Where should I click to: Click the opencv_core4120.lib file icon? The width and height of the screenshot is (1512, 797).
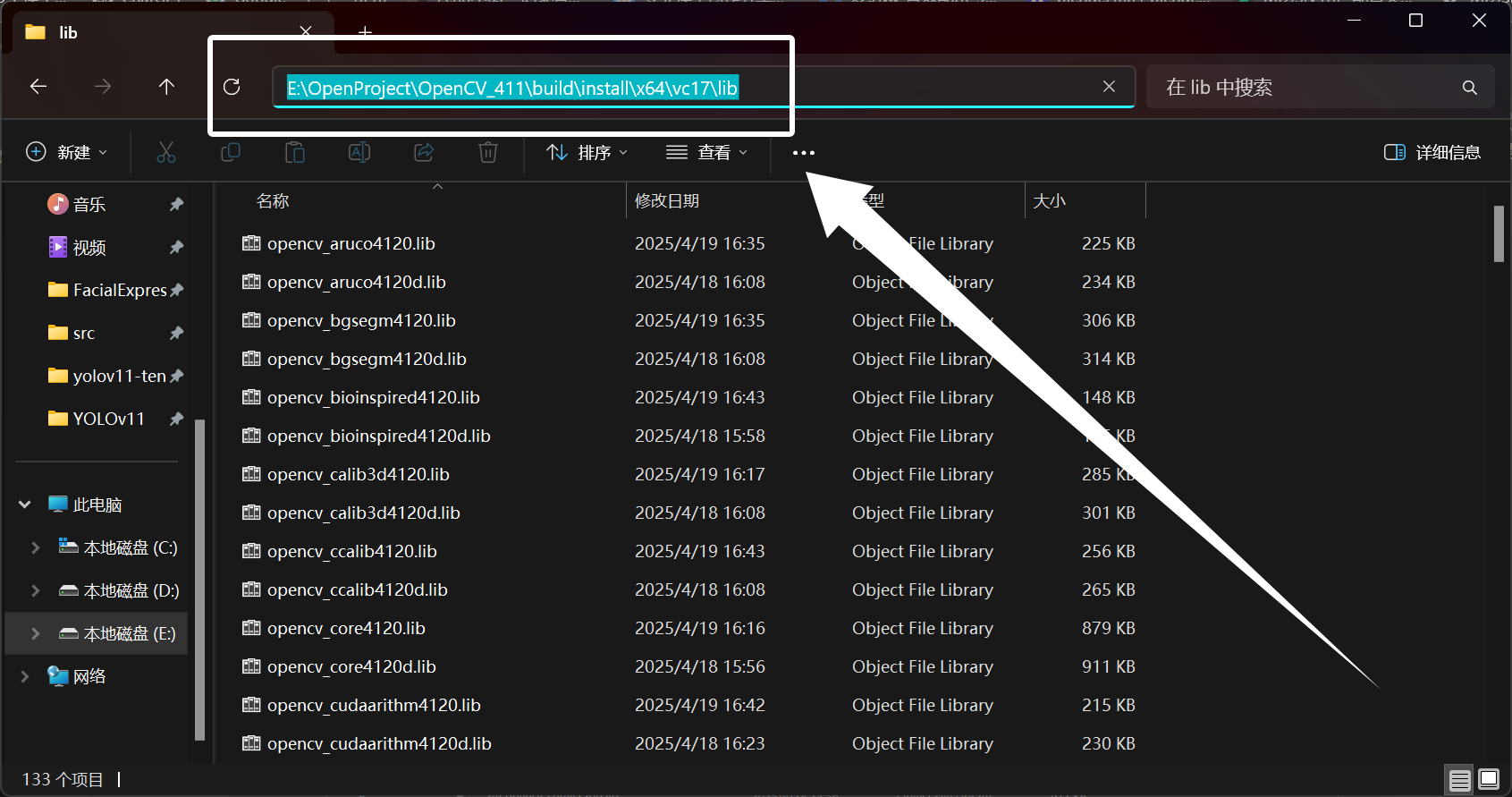click(x=251, y=628)
